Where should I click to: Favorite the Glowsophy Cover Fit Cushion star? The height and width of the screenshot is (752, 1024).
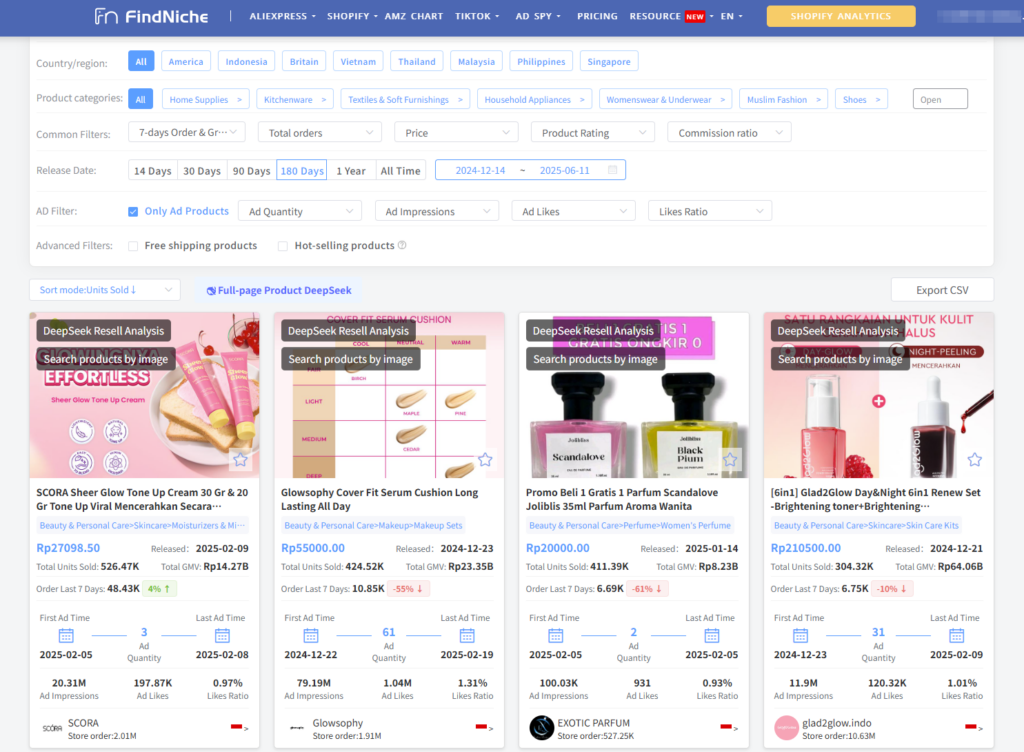(x=485, y=460)
